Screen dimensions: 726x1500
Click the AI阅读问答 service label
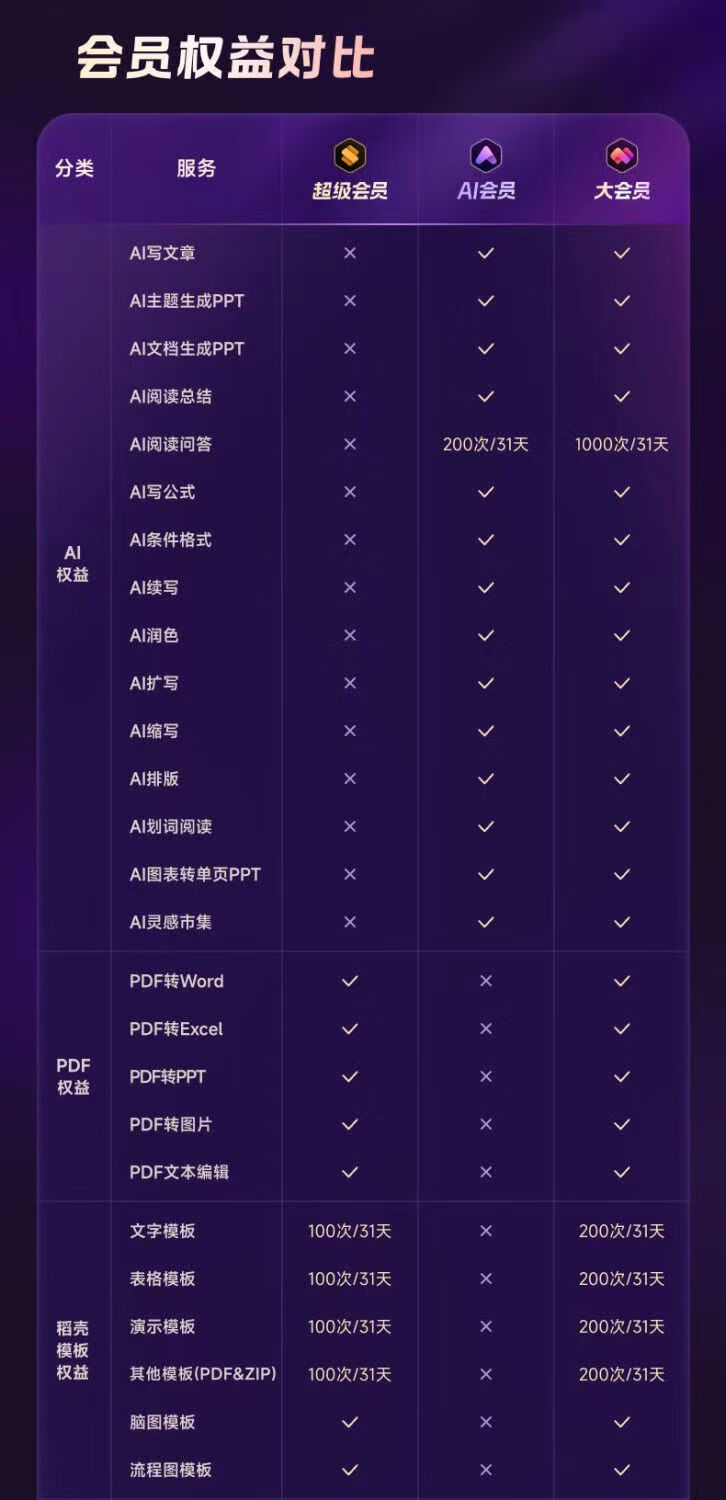[171, 444]
